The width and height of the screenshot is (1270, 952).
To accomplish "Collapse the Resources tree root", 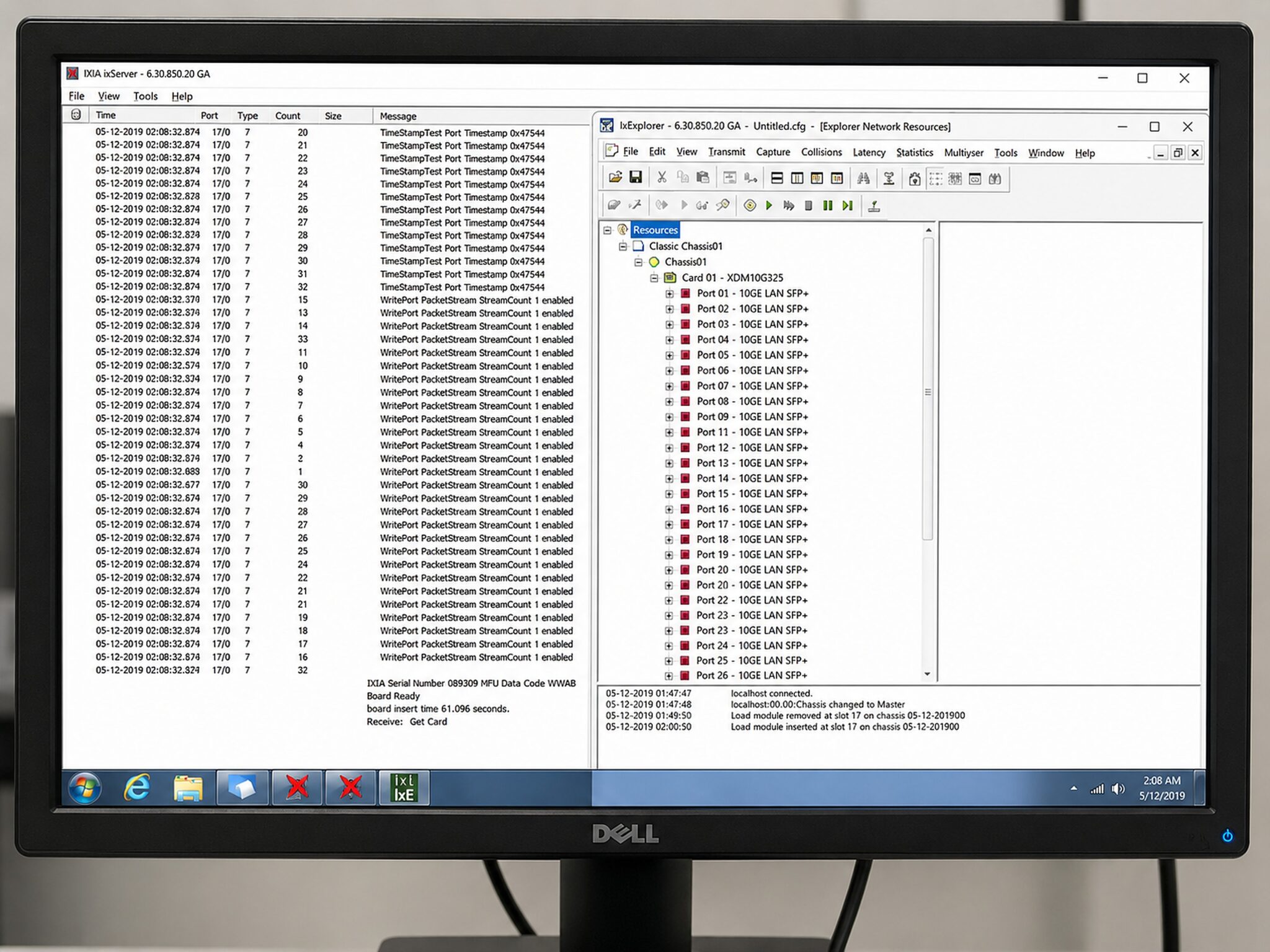I will click(x=608, y=230).
